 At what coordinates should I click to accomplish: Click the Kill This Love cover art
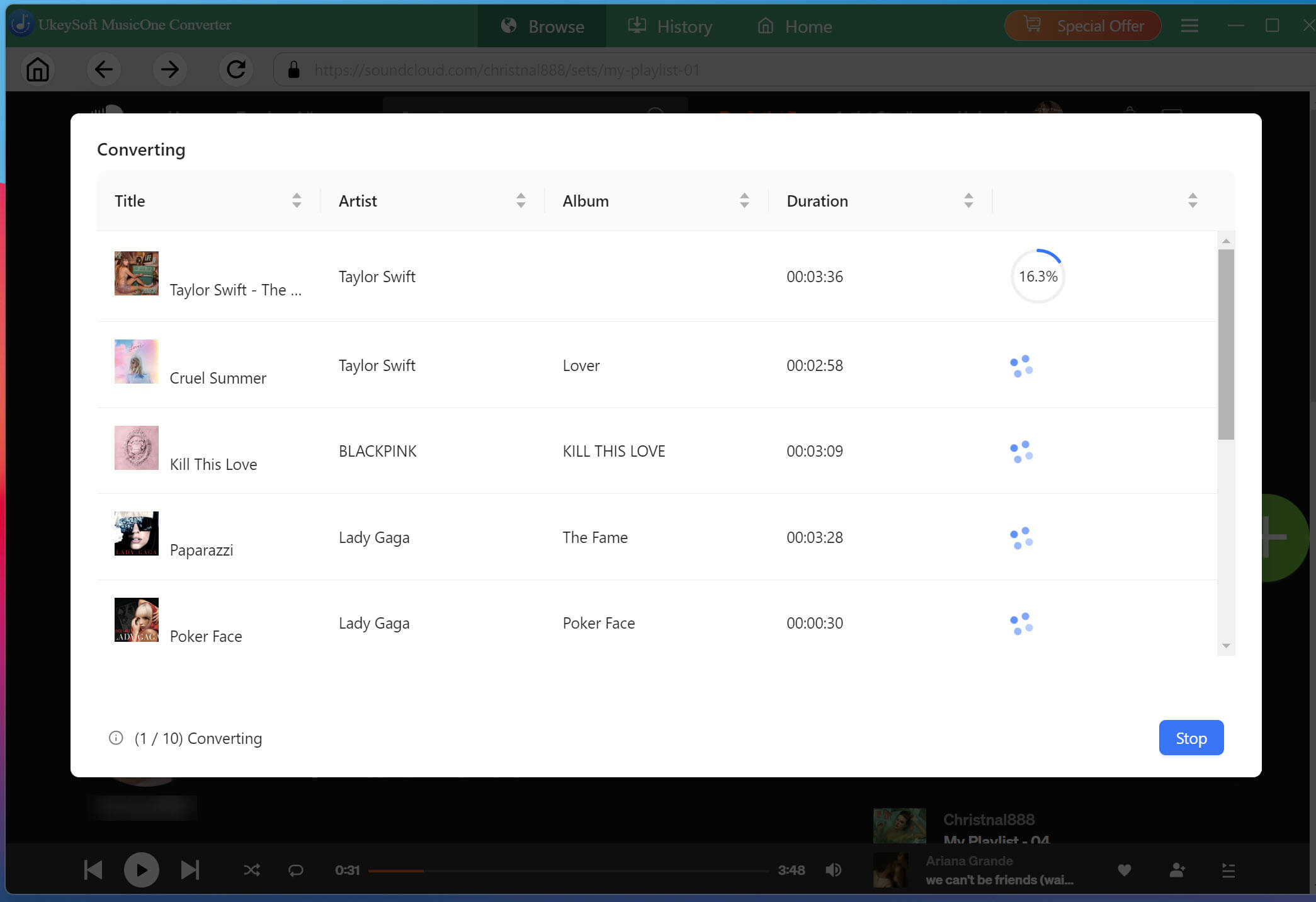coord(137,448)
